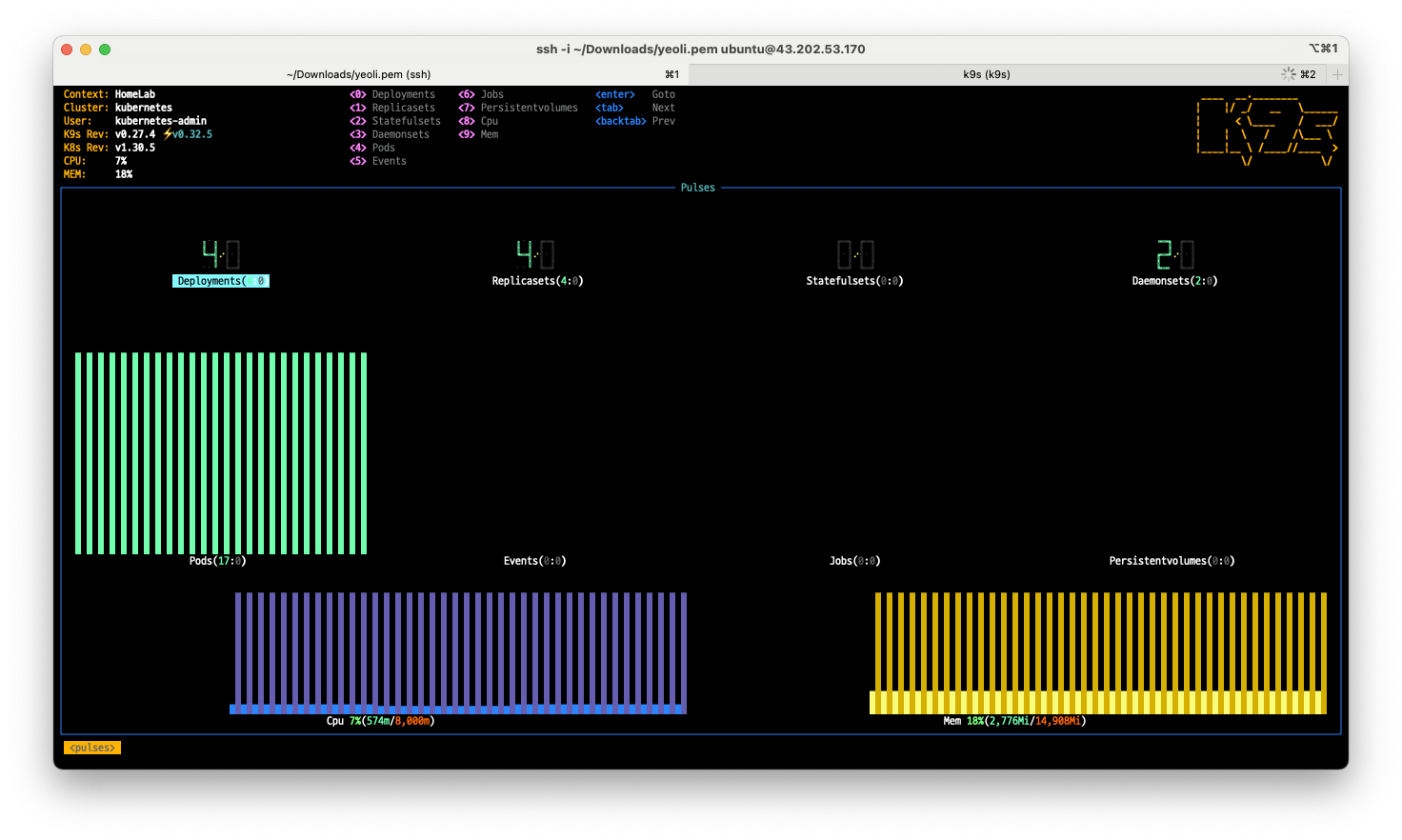Click the Pulses panel title
The width and height of the screenshot is (1402, 840).
pyautogui.click(x=697, y=188)
